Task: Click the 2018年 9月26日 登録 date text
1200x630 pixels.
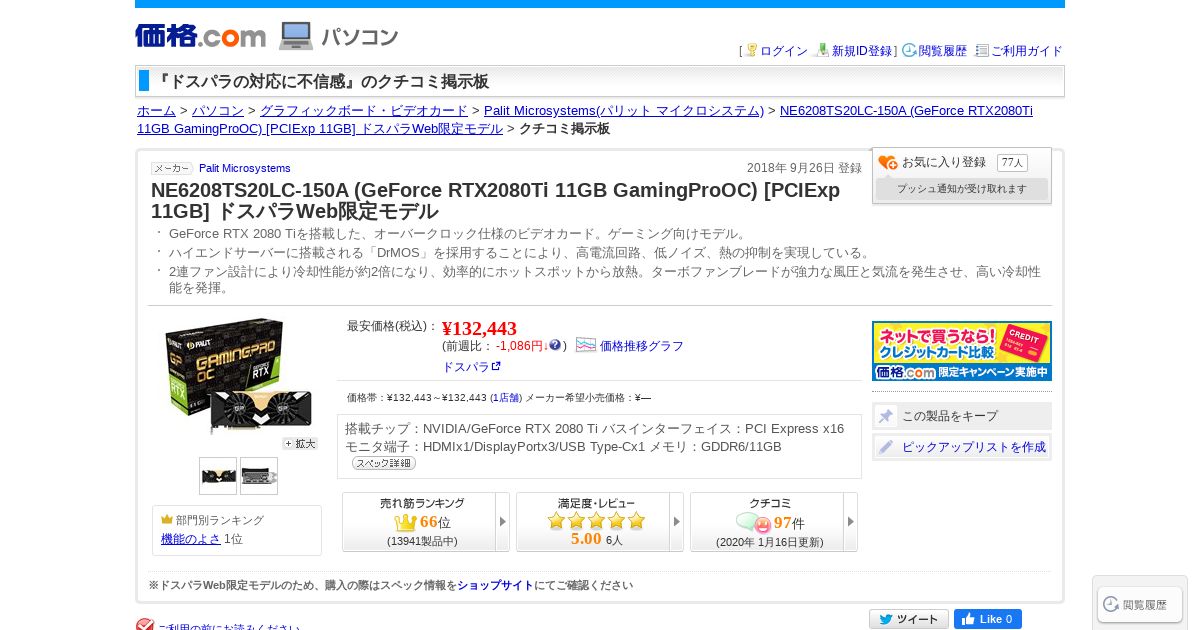Action: 804,168
